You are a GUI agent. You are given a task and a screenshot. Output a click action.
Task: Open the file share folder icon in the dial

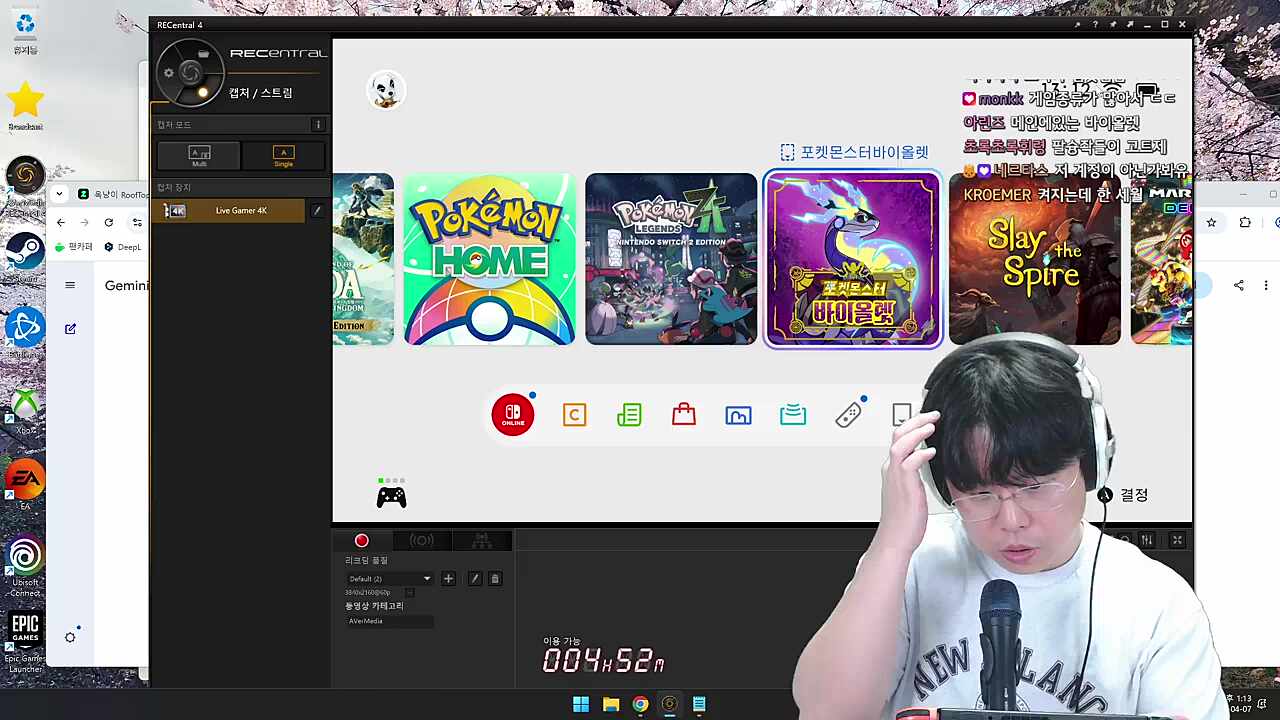[203, 54]
